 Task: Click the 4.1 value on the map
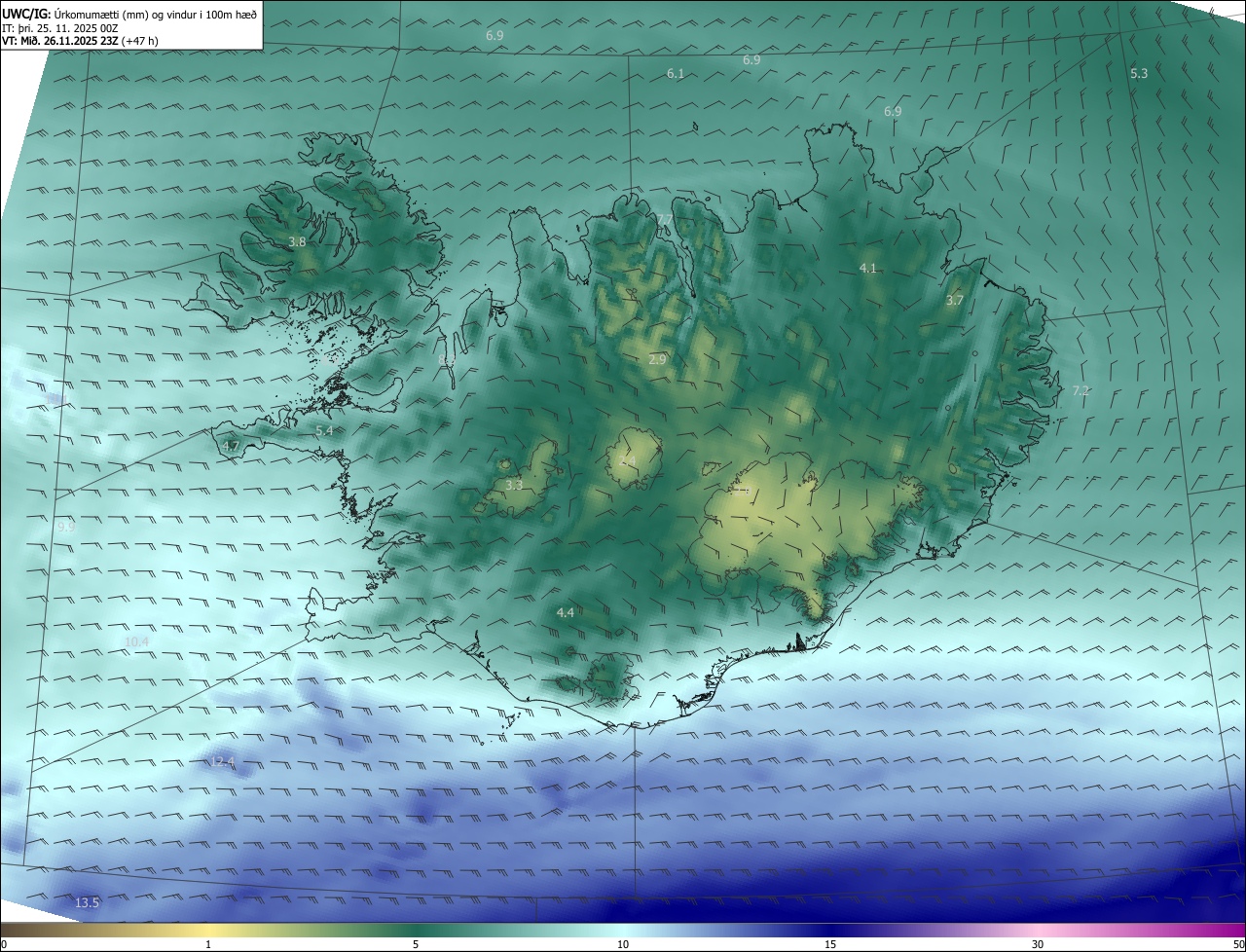pyautogui.click(x=868, y=269)
